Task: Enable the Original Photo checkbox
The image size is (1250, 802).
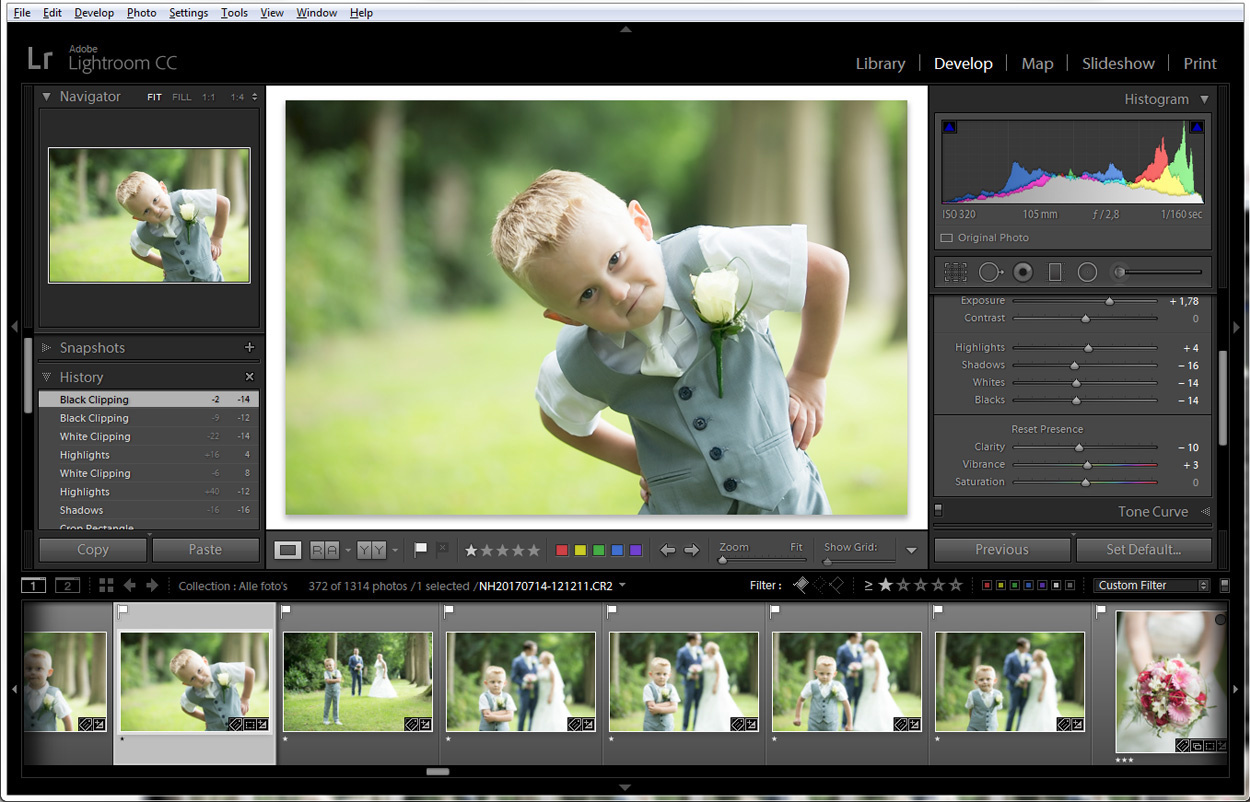Action: coord(947,238)
